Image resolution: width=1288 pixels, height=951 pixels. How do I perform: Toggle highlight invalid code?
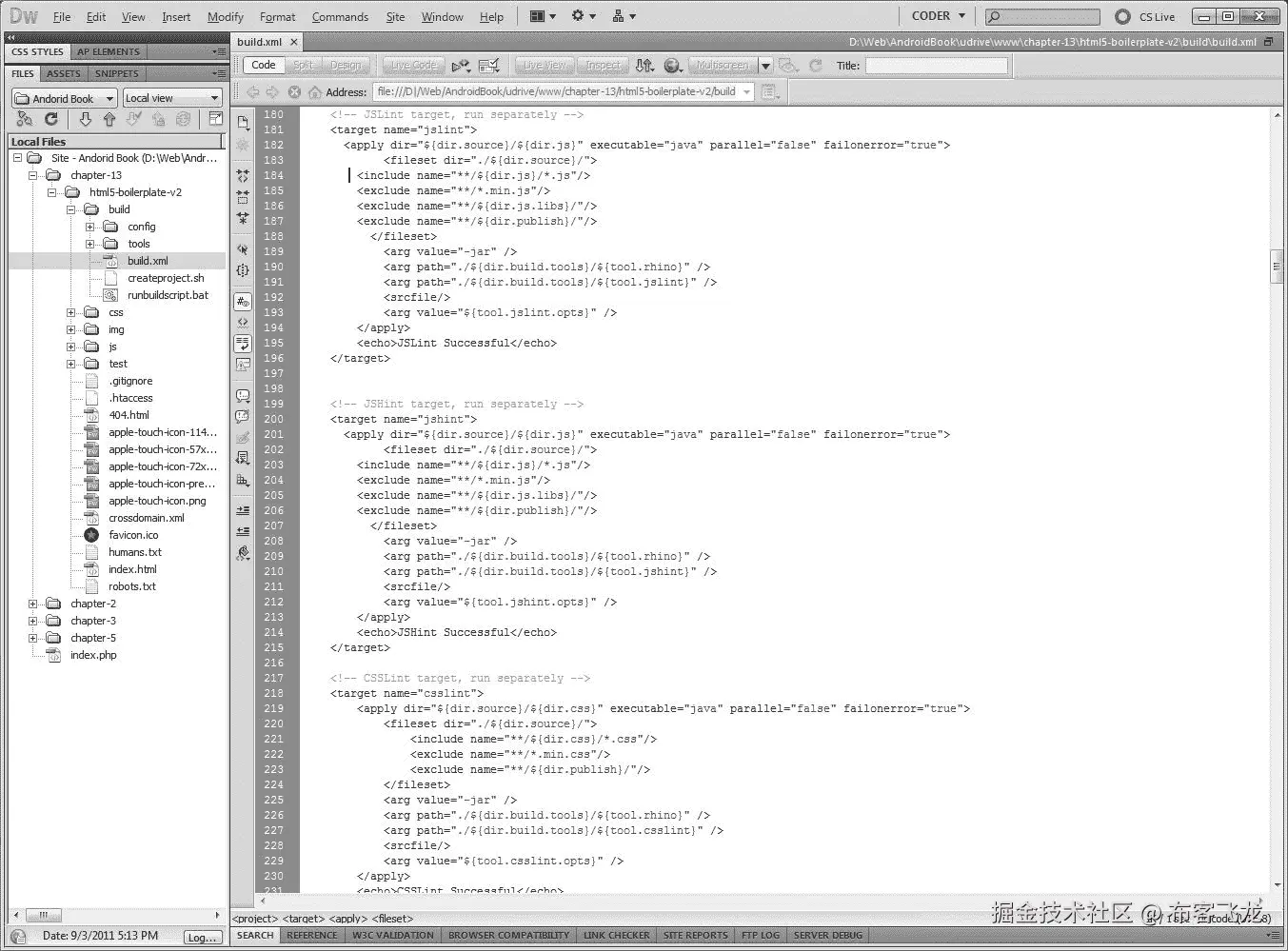pos(243,323)
